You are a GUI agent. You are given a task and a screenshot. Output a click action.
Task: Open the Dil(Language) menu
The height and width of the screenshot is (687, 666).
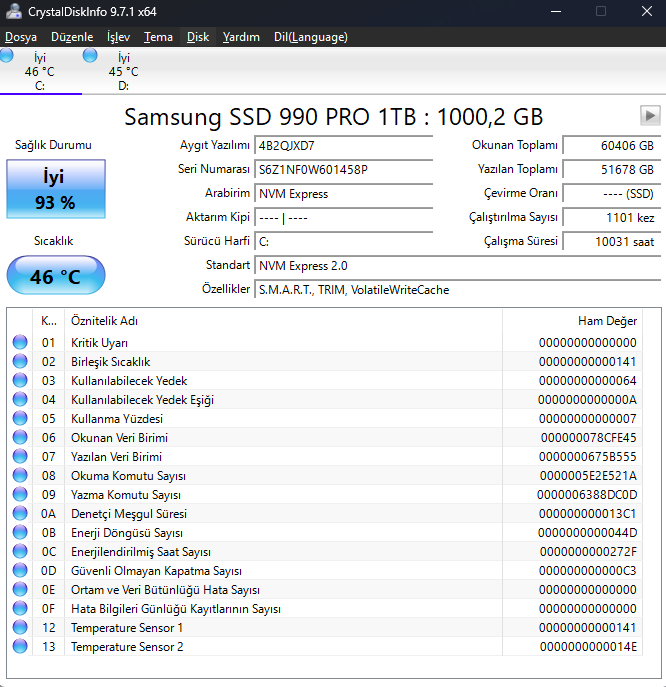pyautogui.click(x=311, y=37)
